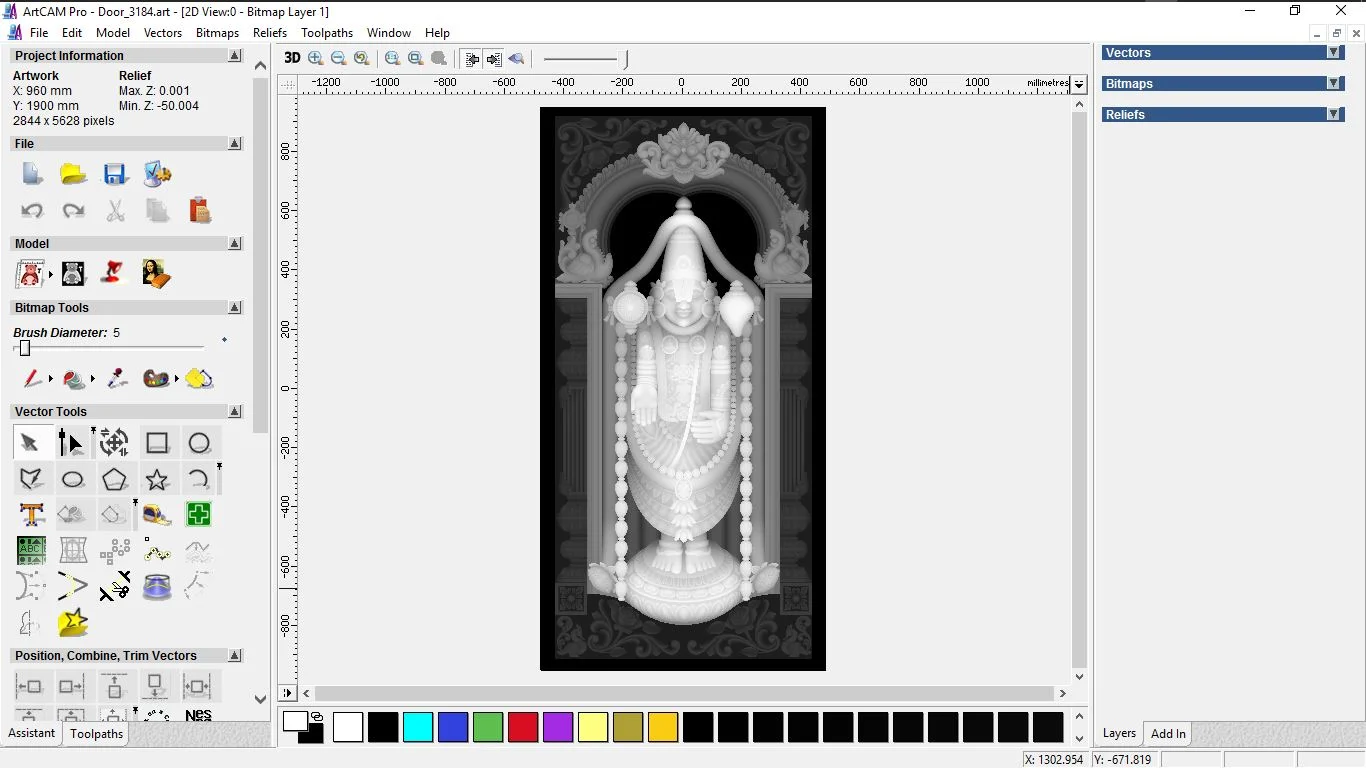The width and height of the screenshot is (1366, 768).
Task: Collapse the Bitmap Tools section
Action: pyautogui.click(x=235, y=308)
